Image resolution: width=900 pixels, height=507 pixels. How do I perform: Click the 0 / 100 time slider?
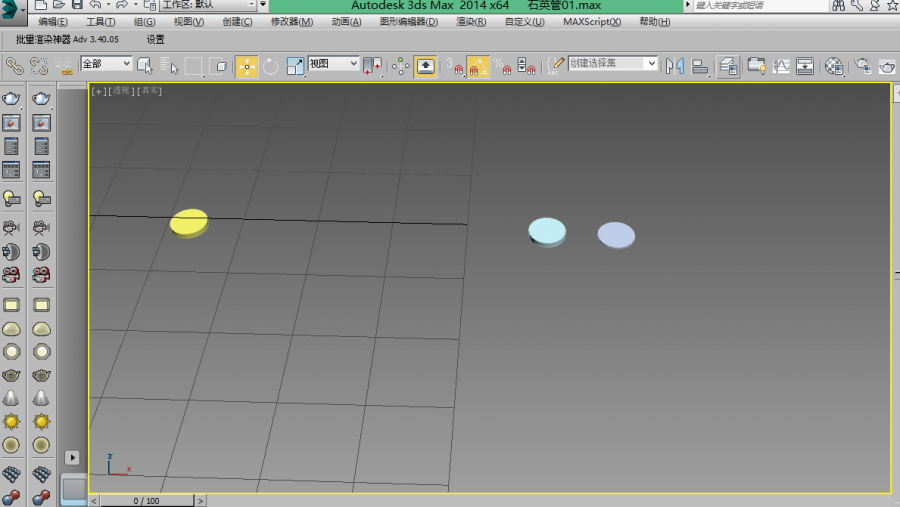144,500
